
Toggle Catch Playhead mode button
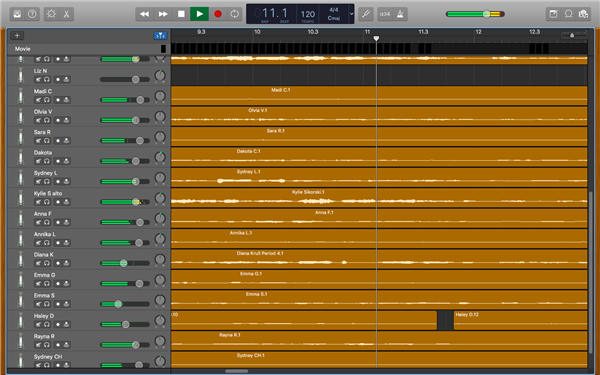click(160, 36)
